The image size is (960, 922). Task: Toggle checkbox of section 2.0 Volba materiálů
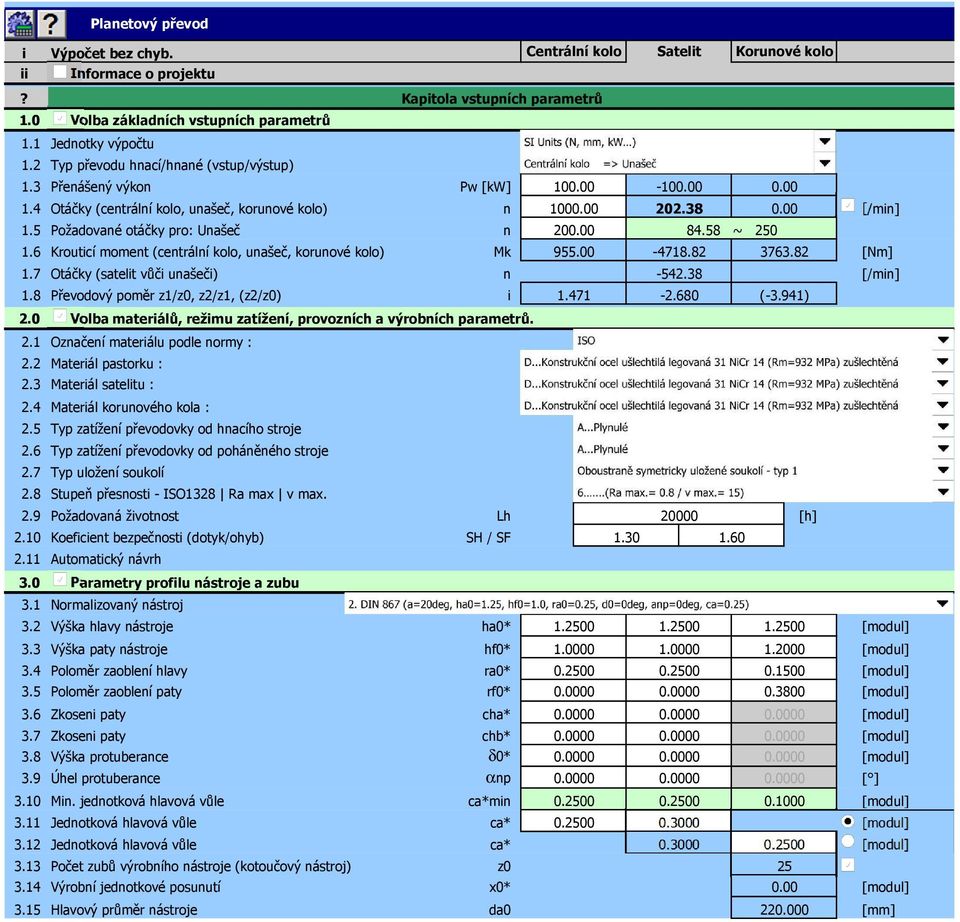pyautogui.click(x=59, y=317)
